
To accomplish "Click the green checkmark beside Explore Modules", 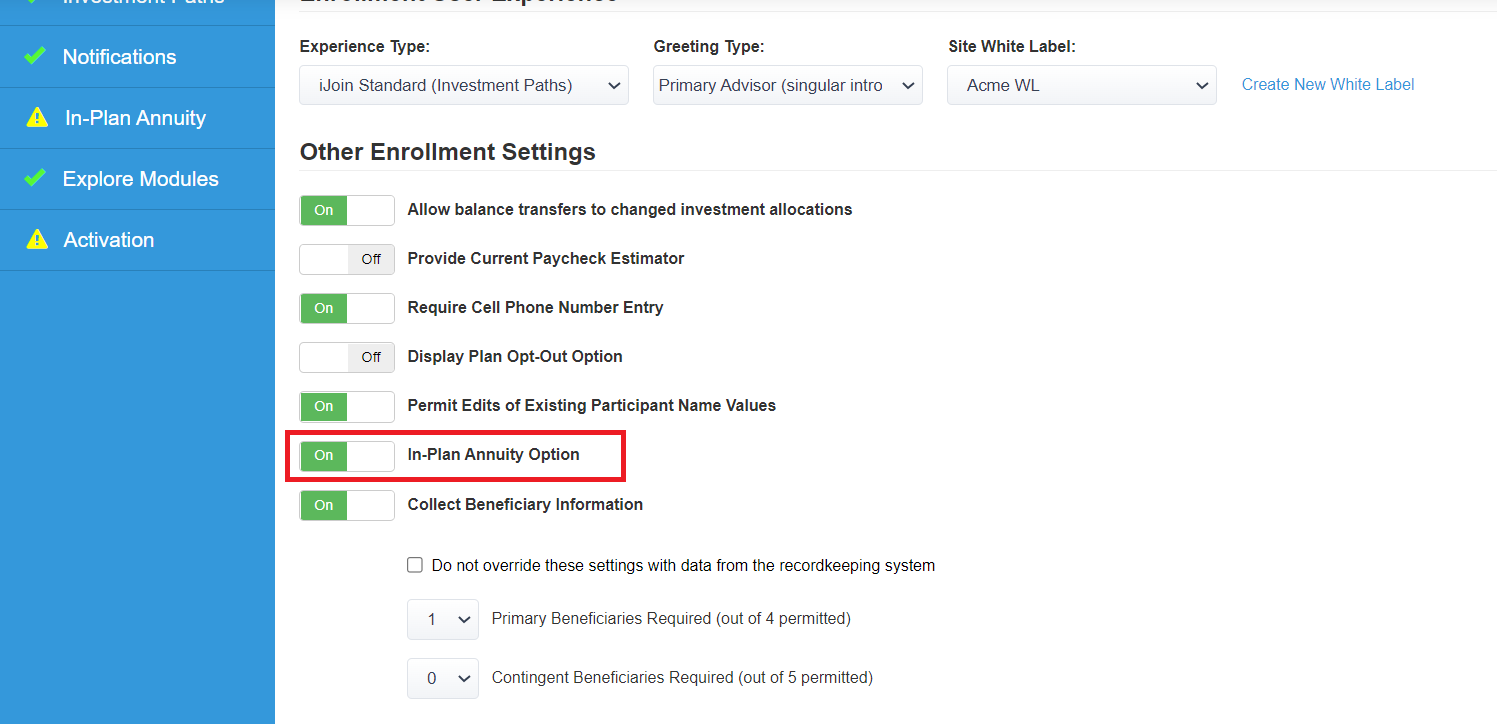I will click(35, 179).
